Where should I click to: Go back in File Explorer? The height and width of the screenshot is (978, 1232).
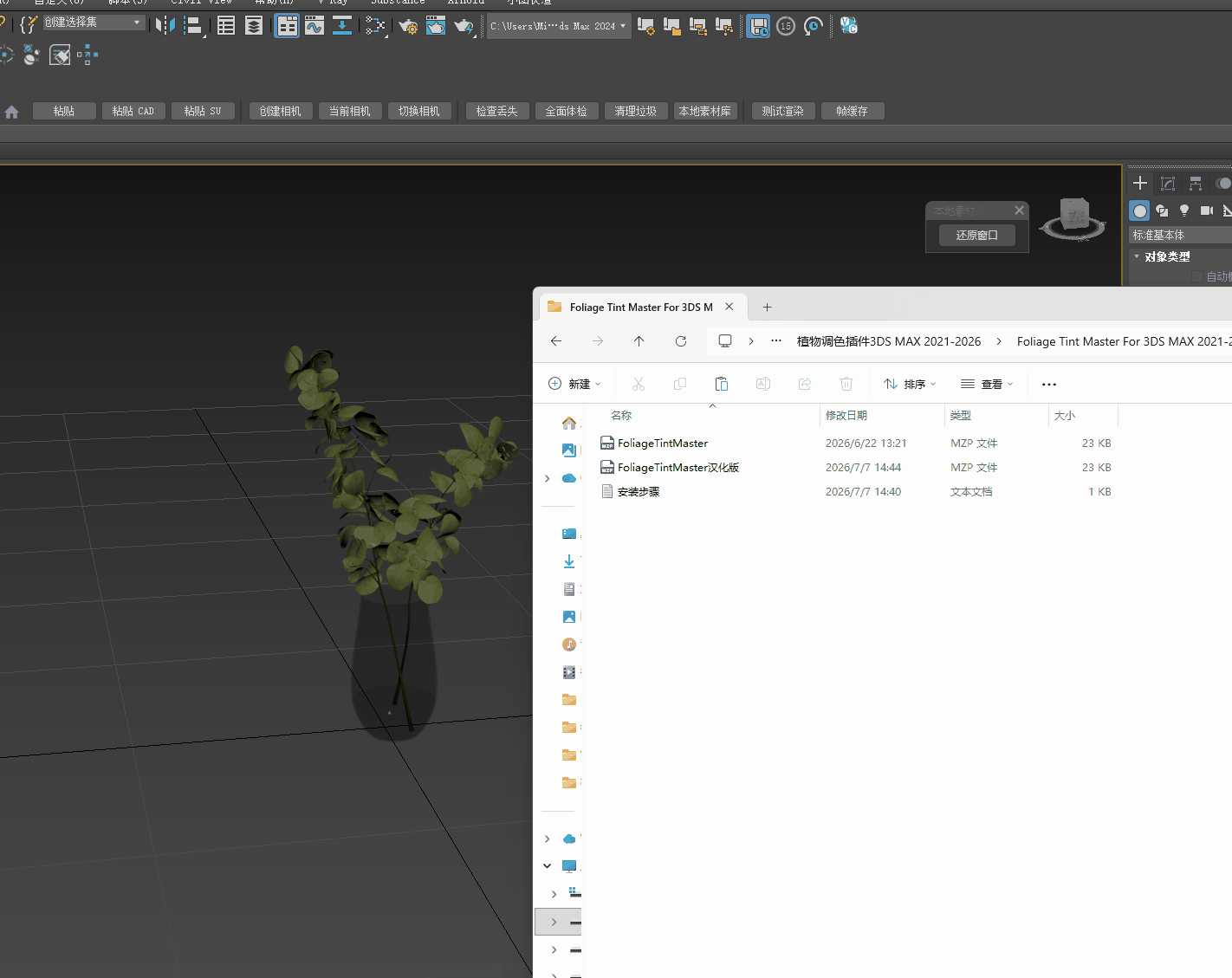[556, 341]
